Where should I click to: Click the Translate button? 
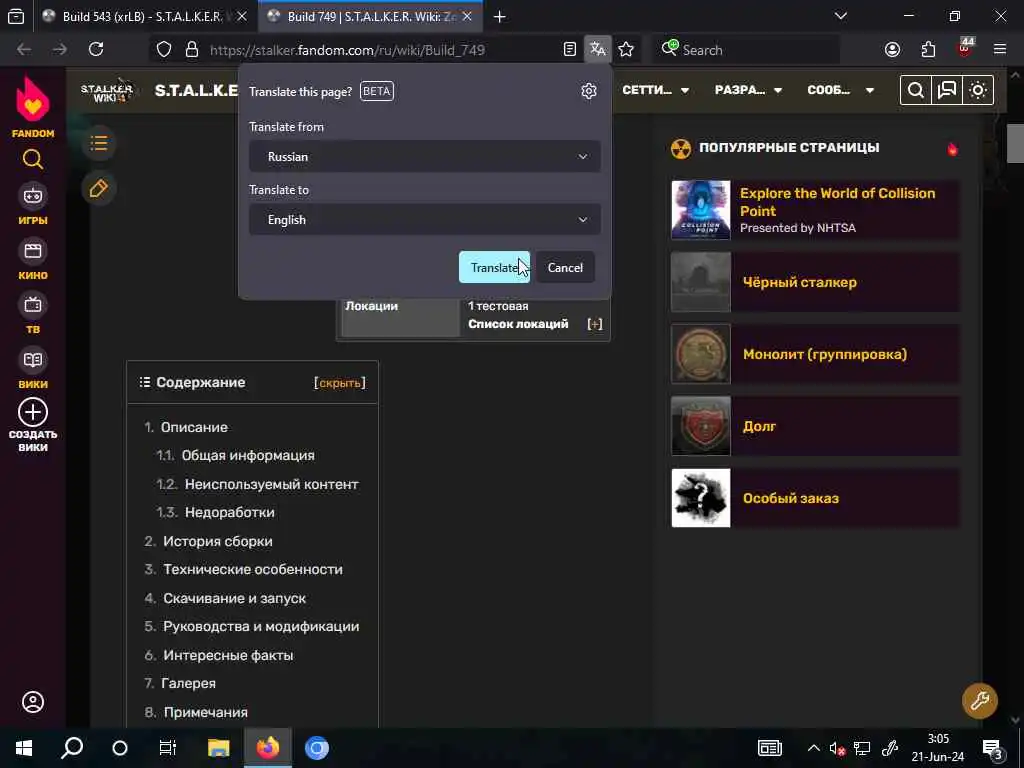click(494, 267)
